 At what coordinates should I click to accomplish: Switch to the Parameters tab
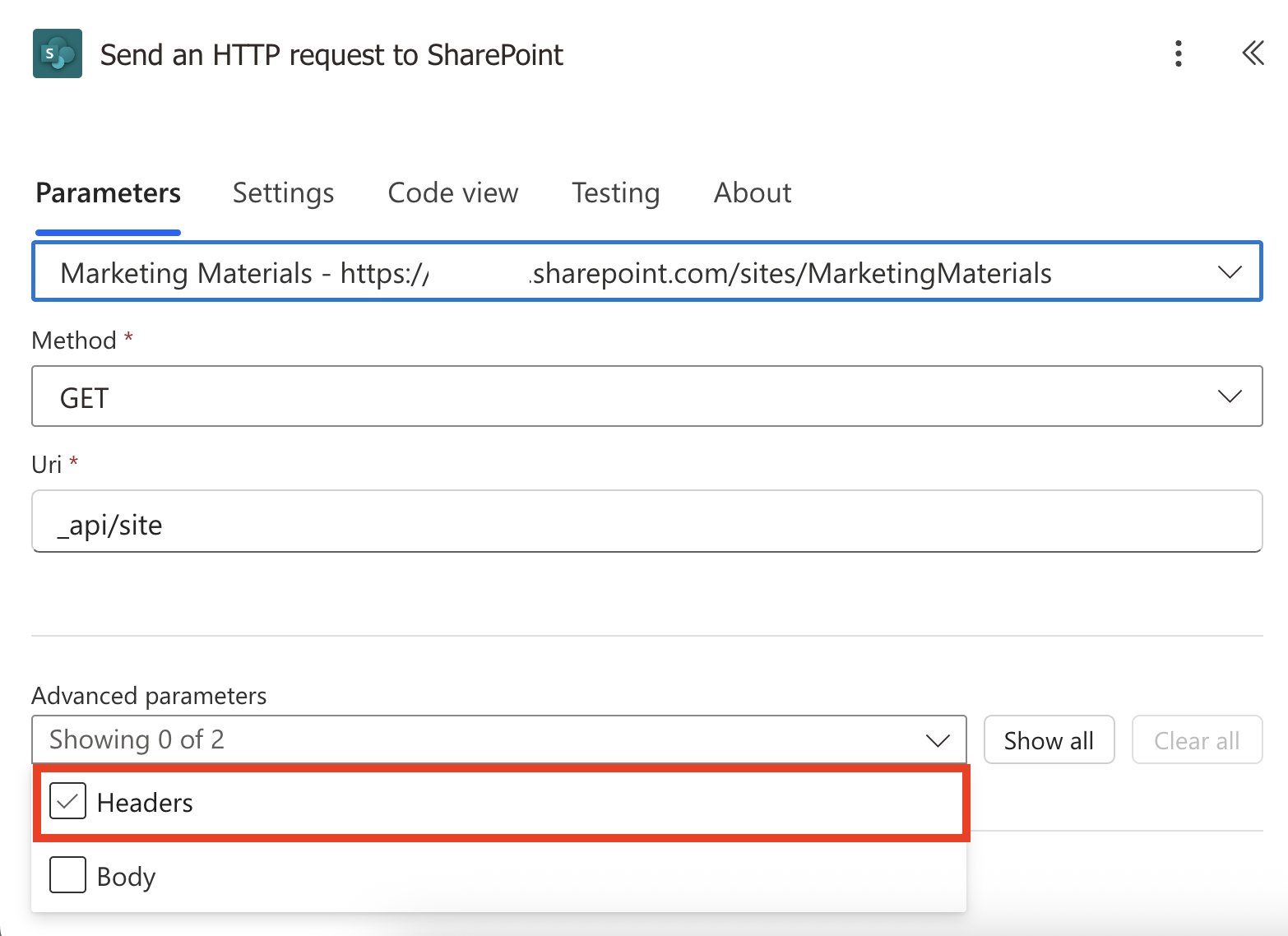point(108,192)
